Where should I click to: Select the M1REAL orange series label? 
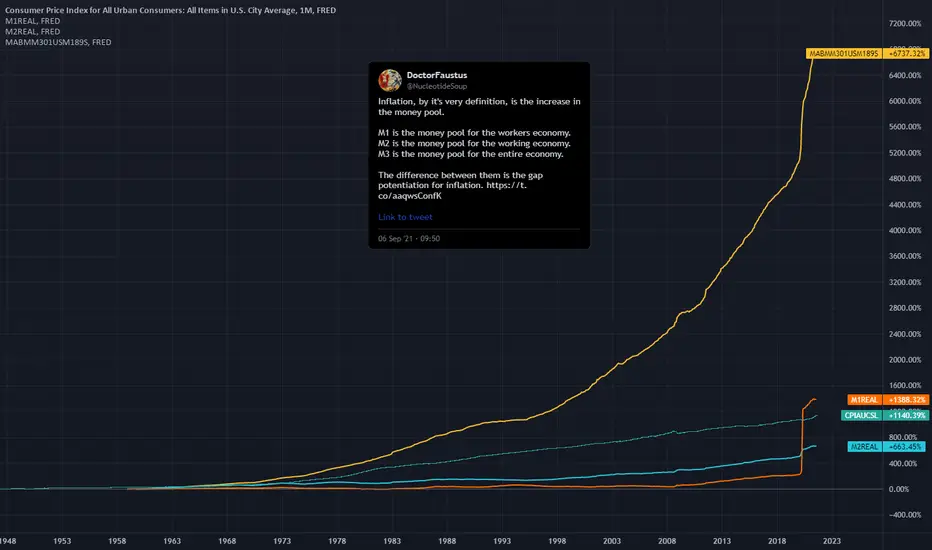(x=865, y=400)
